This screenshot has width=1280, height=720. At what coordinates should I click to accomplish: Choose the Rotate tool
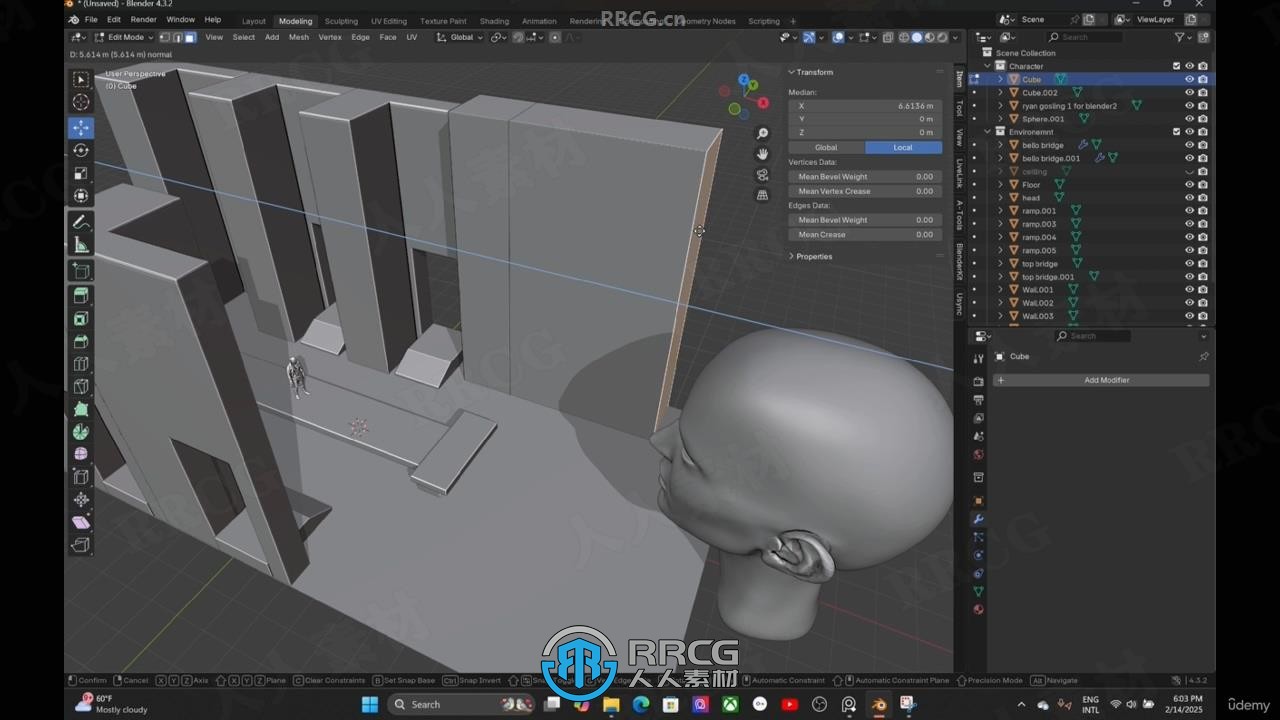click(x=81, y=150)
